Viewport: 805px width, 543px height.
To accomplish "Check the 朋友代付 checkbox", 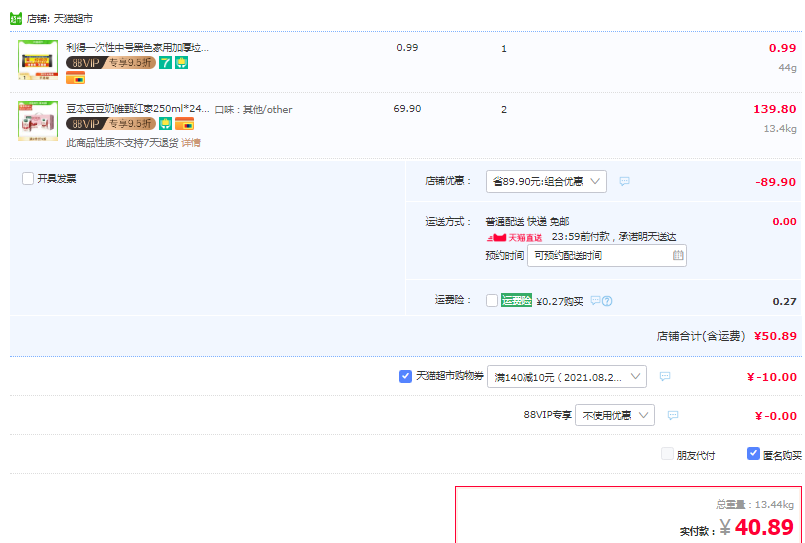I will tap(667, 454).
